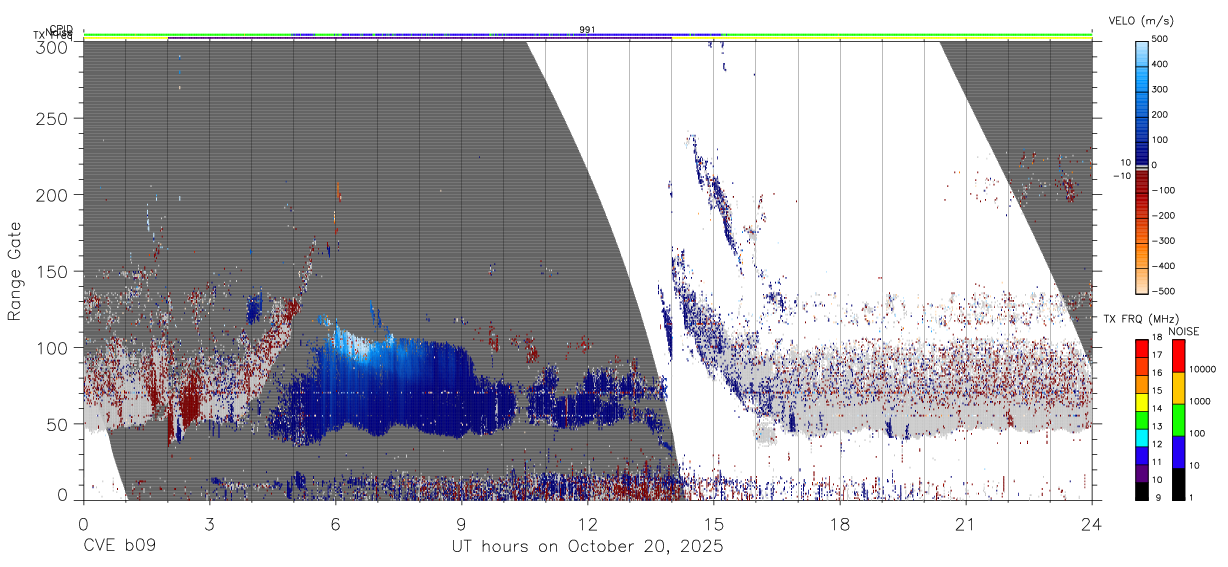Screen dimensions: 1228x567
Task: Click the 1 label on NOISE scale
Action: click(1192, 497)
